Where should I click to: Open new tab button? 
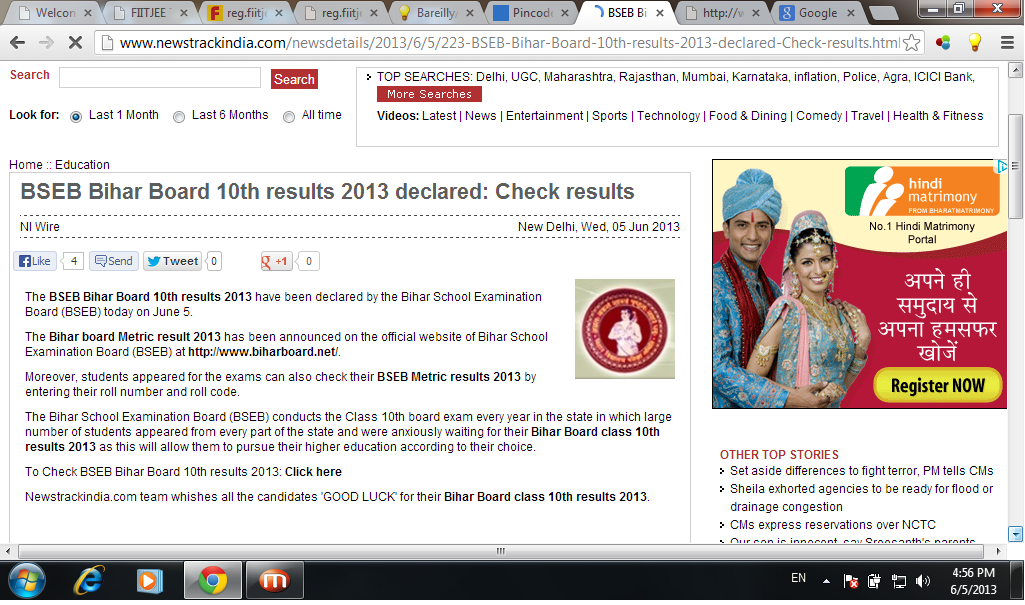(883, 12)
